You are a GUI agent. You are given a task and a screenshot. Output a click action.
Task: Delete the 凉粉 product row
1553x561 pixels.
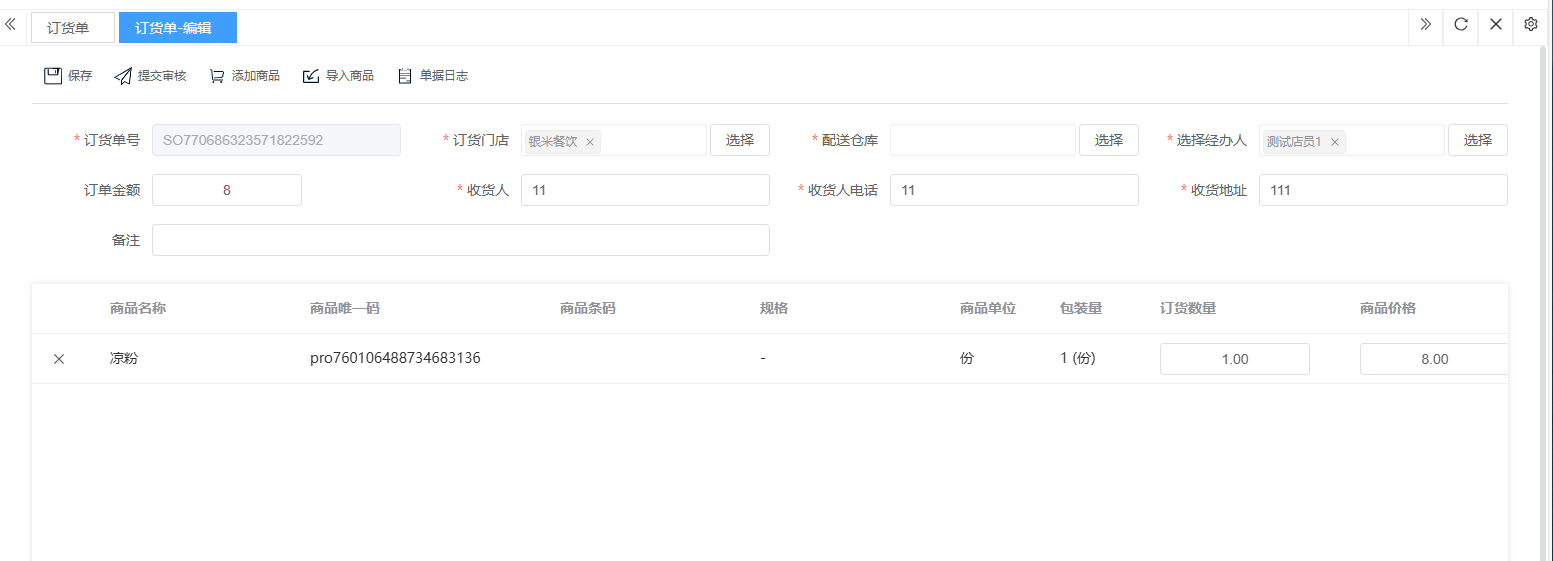(59, 359)
